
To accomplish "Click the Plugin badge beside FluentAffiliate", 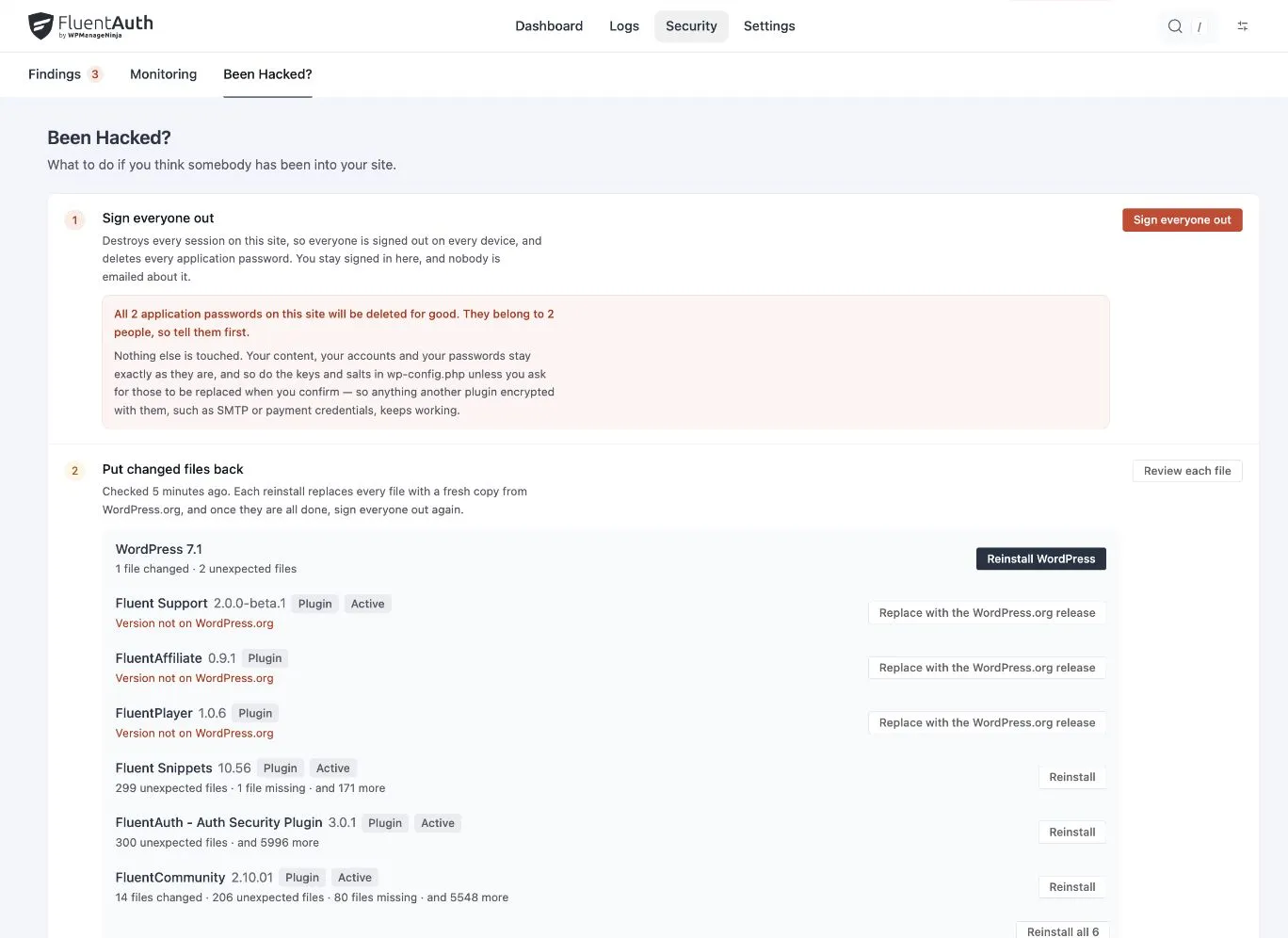I will tap(265, 658).
